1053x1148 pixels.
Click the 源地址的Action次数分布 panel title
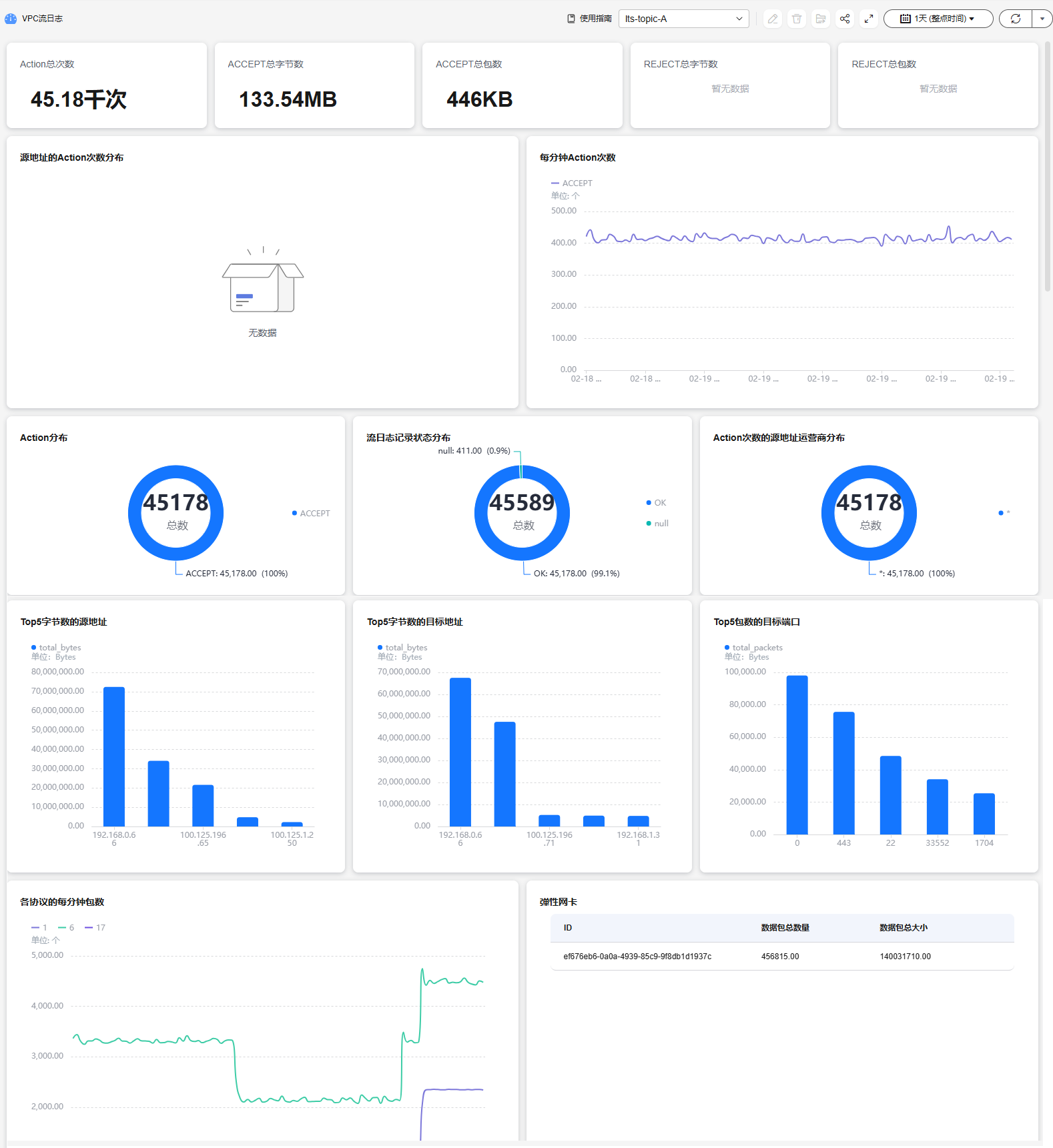click(x=71, y=157)
